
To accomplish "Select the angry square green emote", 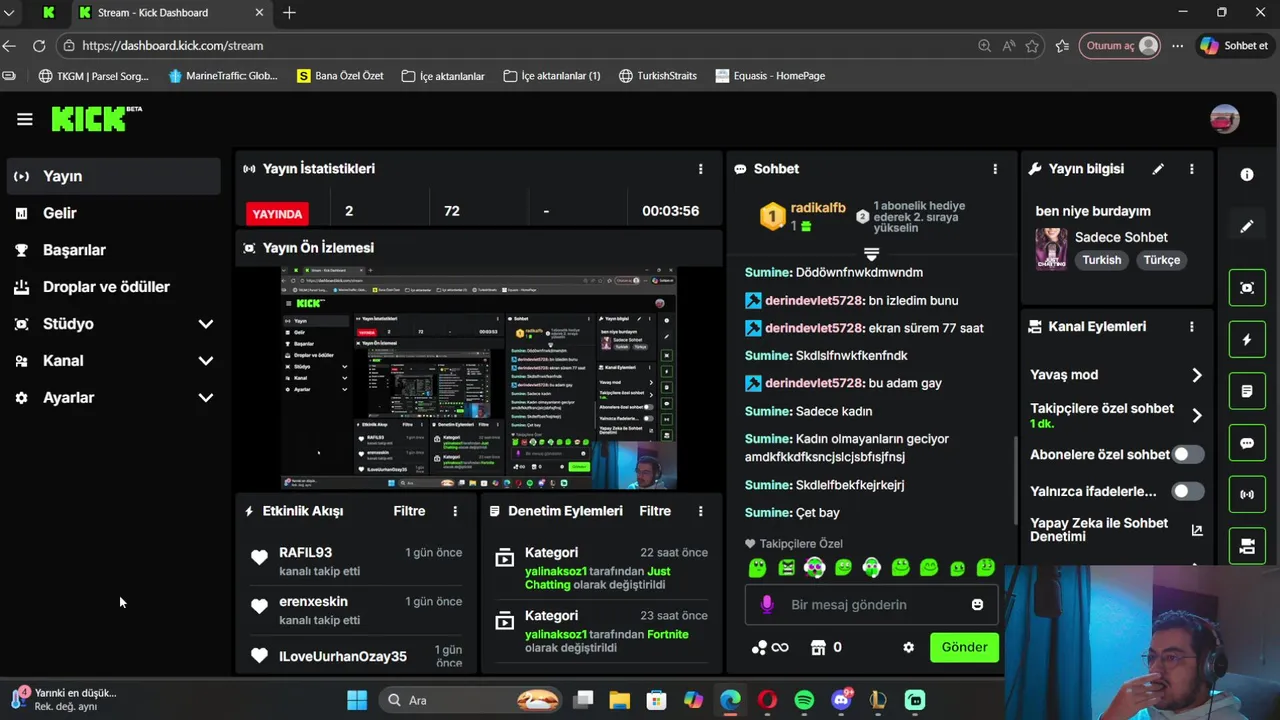I will click(x=786, y=568).
